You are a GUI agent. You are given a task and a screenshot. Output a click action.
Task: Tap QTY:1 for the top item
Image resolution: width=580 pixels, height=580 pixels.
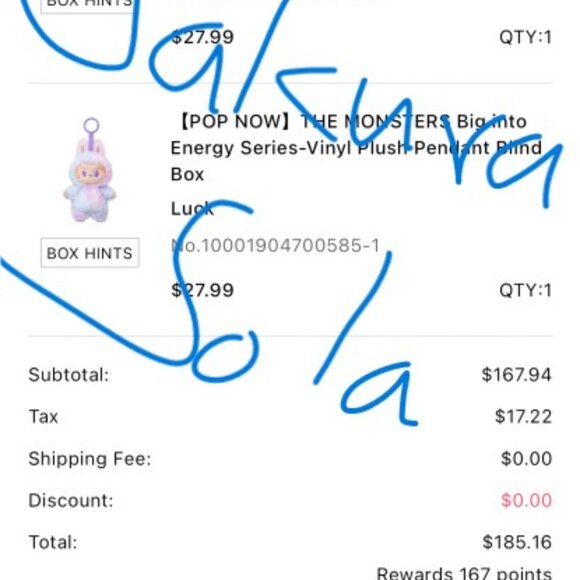pyautogui.click(x=526, y=37)
